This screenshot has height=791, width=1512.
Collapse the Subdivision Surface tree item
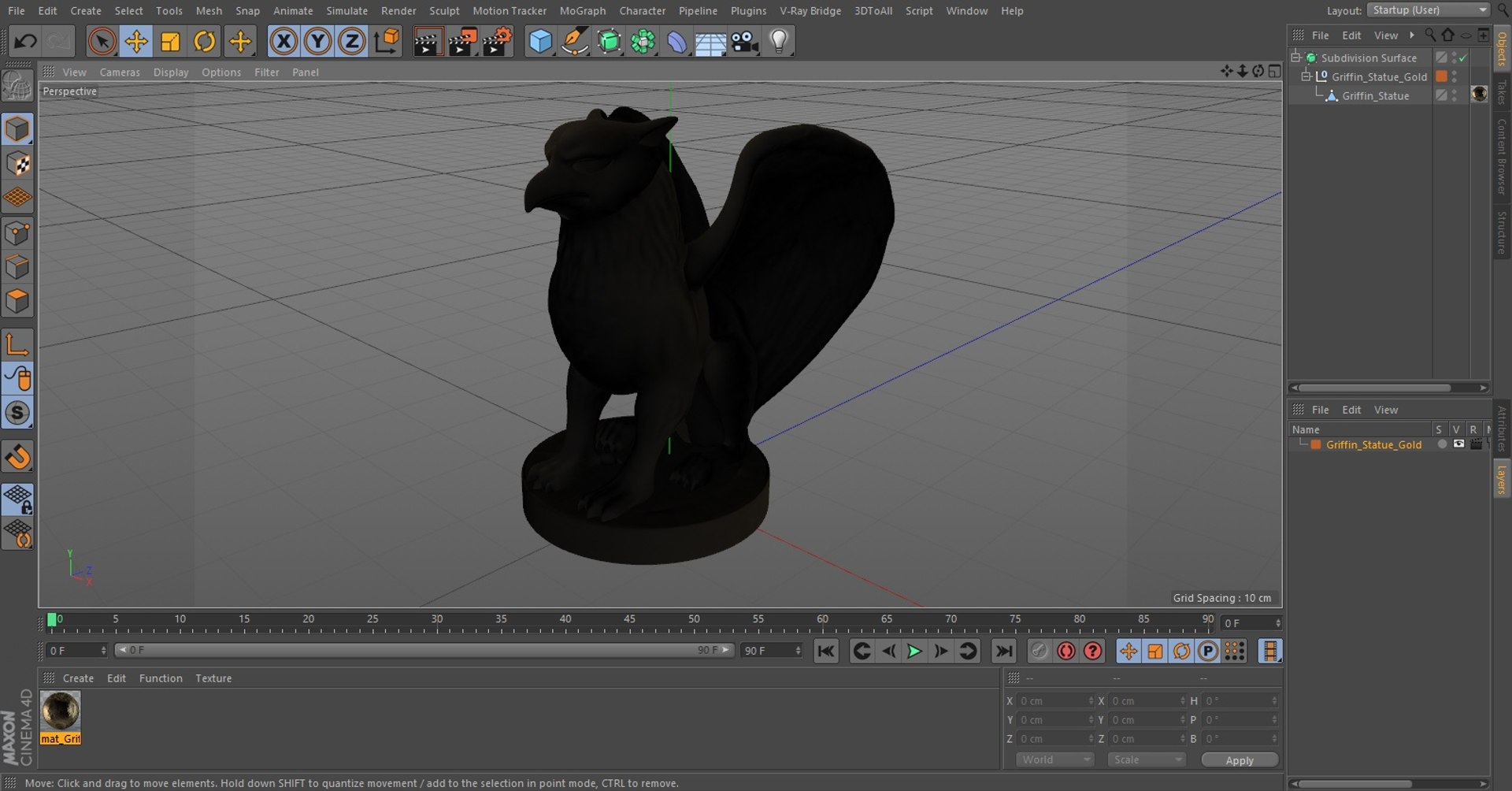tap(1295, 58)
